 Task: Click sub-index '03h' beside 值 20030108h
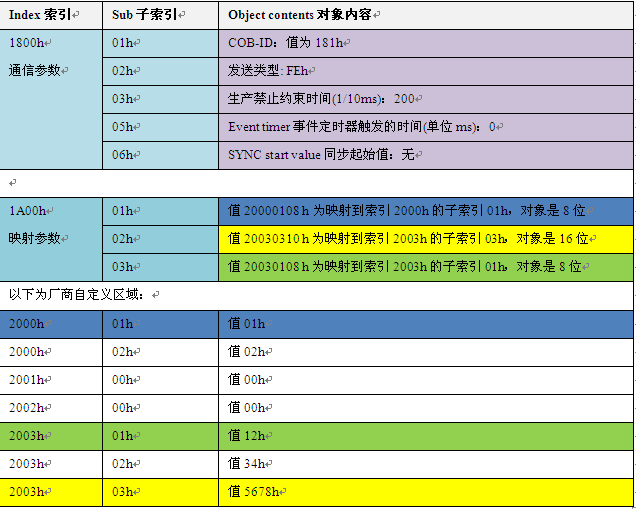point(161,267)
